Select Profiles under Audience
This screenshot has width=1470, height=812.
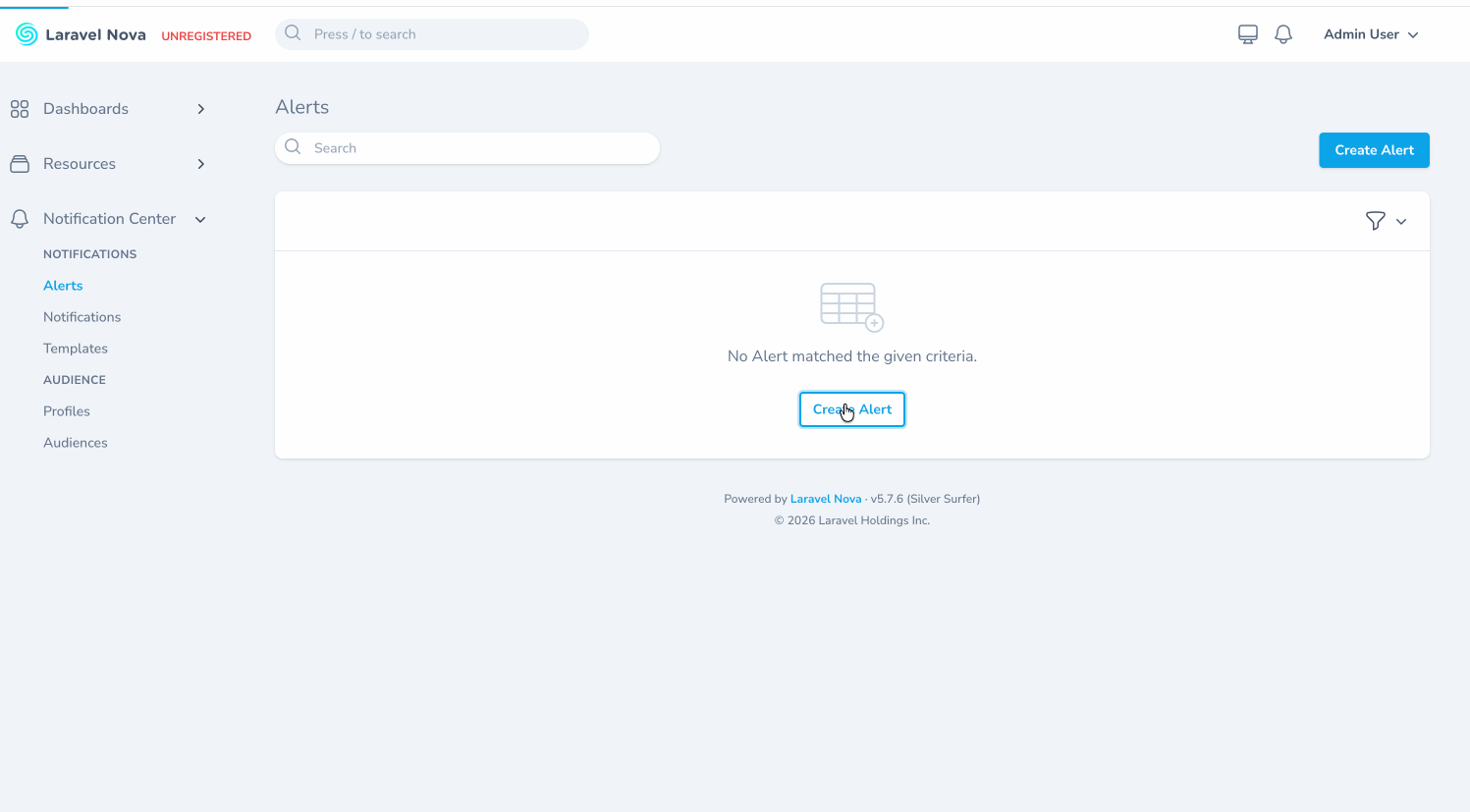click(67, 411)
